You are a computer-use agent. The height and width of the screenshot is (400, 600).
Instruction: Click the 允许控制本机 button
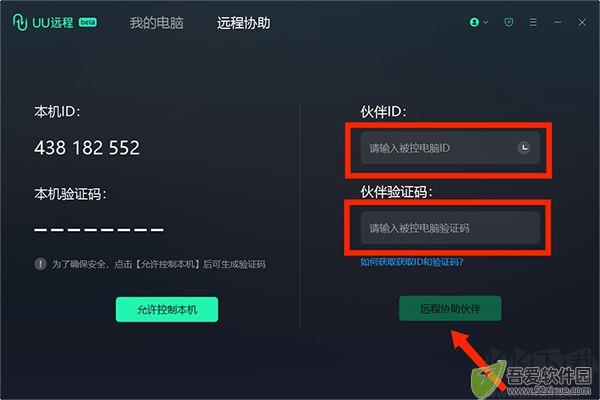[x=167, y=309]
